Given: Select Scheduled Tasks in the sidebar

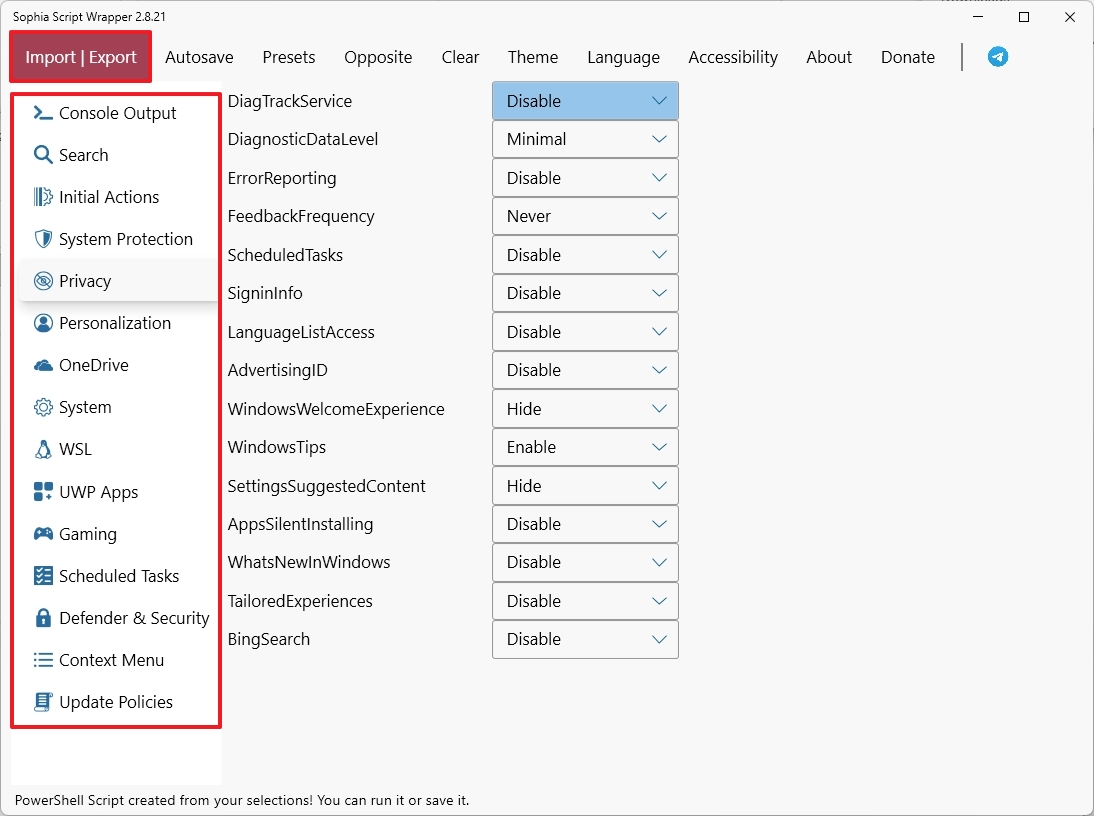Looking at the screenshot, I should coord(118,576).
